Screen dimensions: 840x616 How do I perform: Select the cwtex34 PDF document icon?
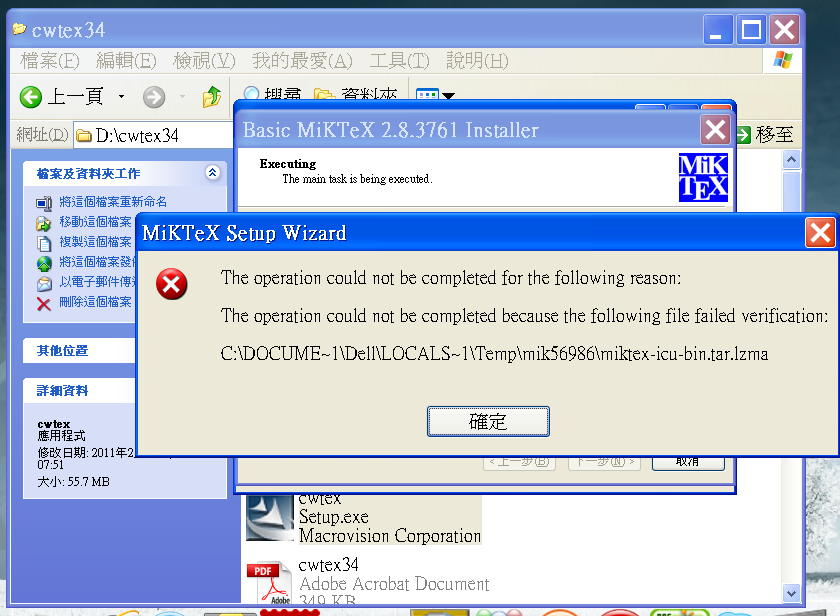[268, 584]
